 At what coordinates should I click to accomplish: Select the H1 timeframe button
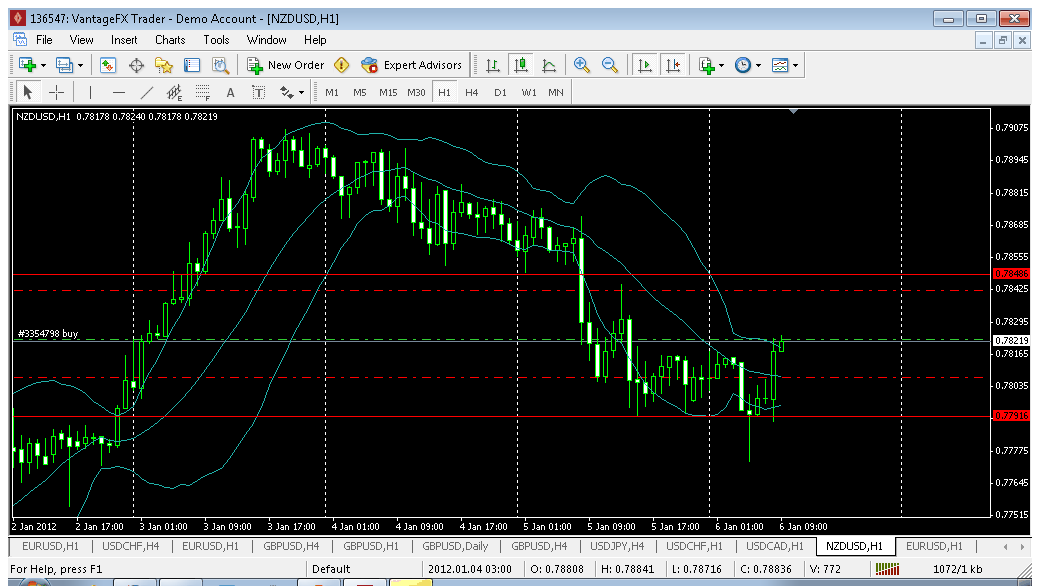coord(444,92)
